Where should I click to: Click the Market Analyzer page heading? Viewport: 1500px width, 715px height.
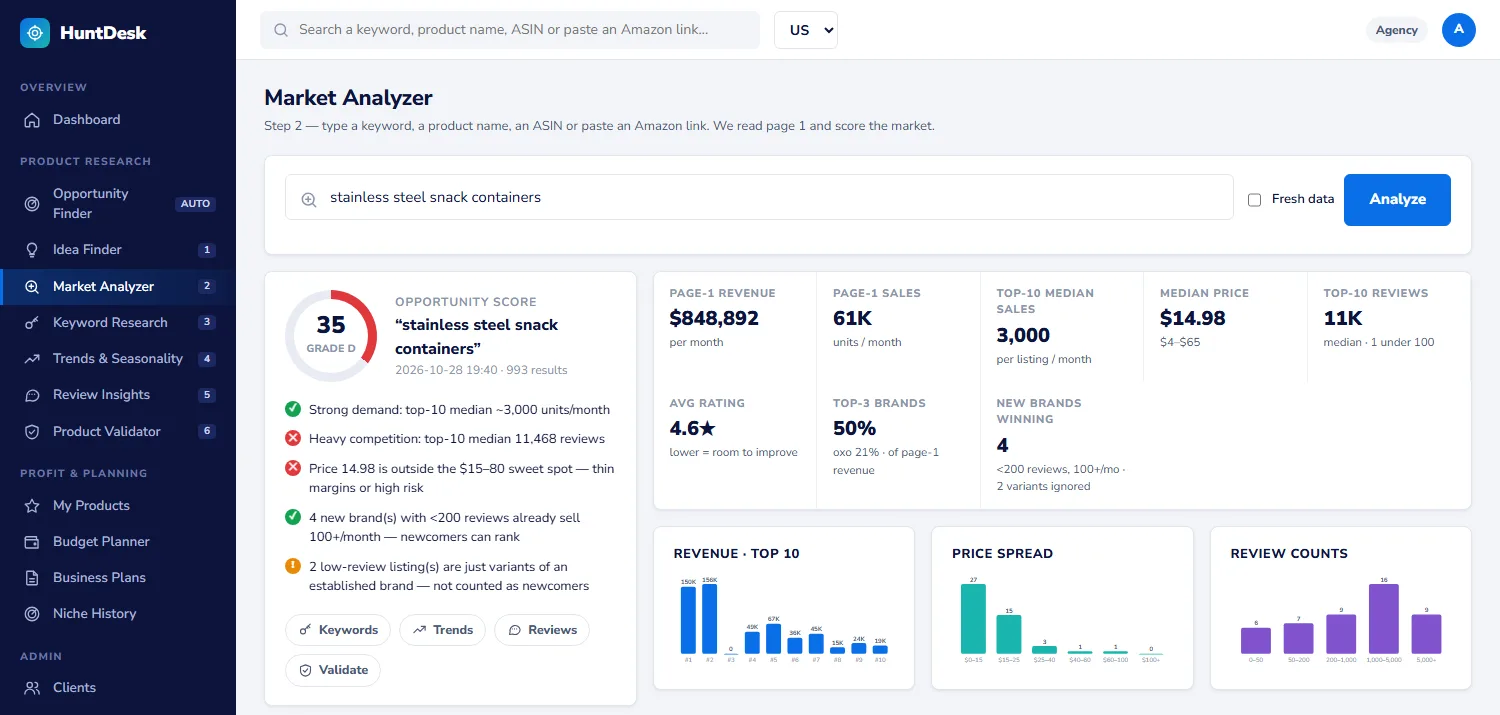click(x=348, y=98)
